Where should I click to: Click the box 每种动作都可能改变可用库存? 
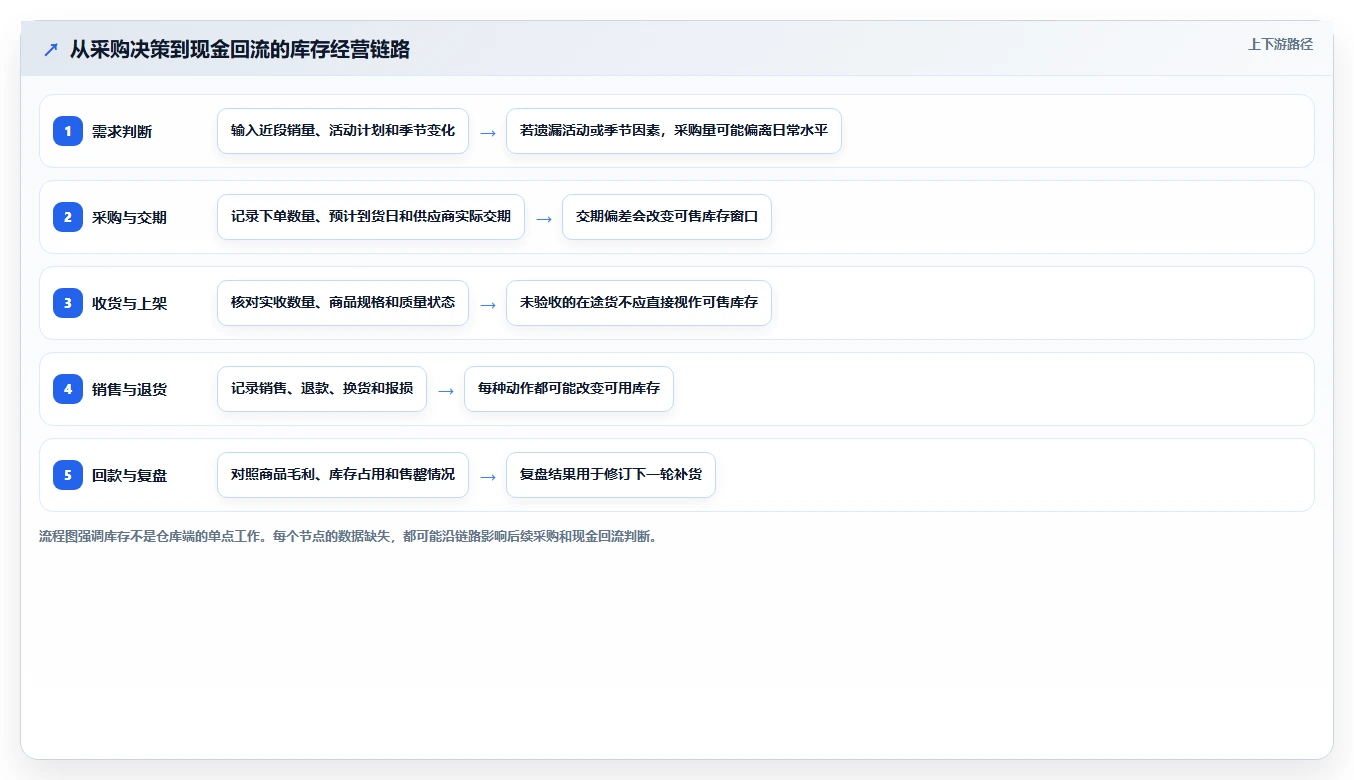(x=569, y=389)
